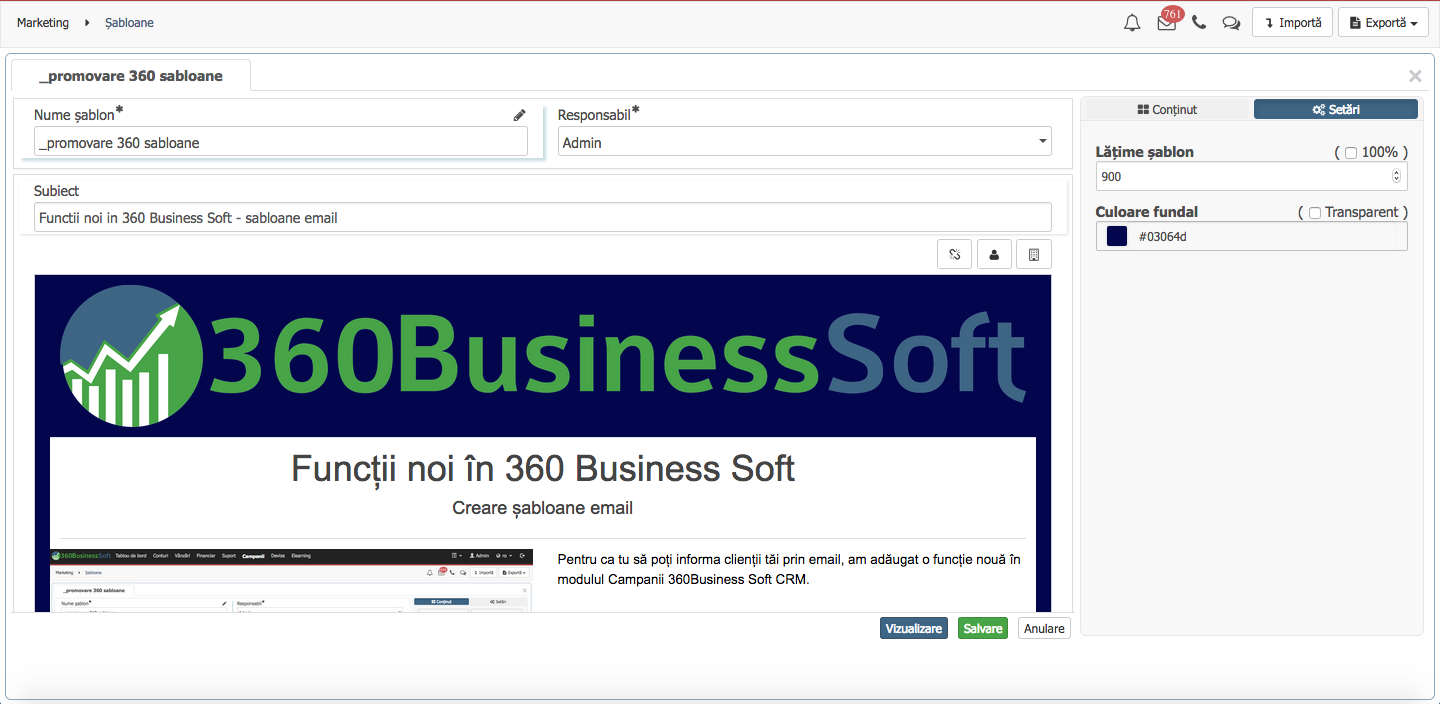Open the mail inbox with 761 badge
Image resolution: width=1440 pixels, height=704 pixels.
(x=1167, y=22)
